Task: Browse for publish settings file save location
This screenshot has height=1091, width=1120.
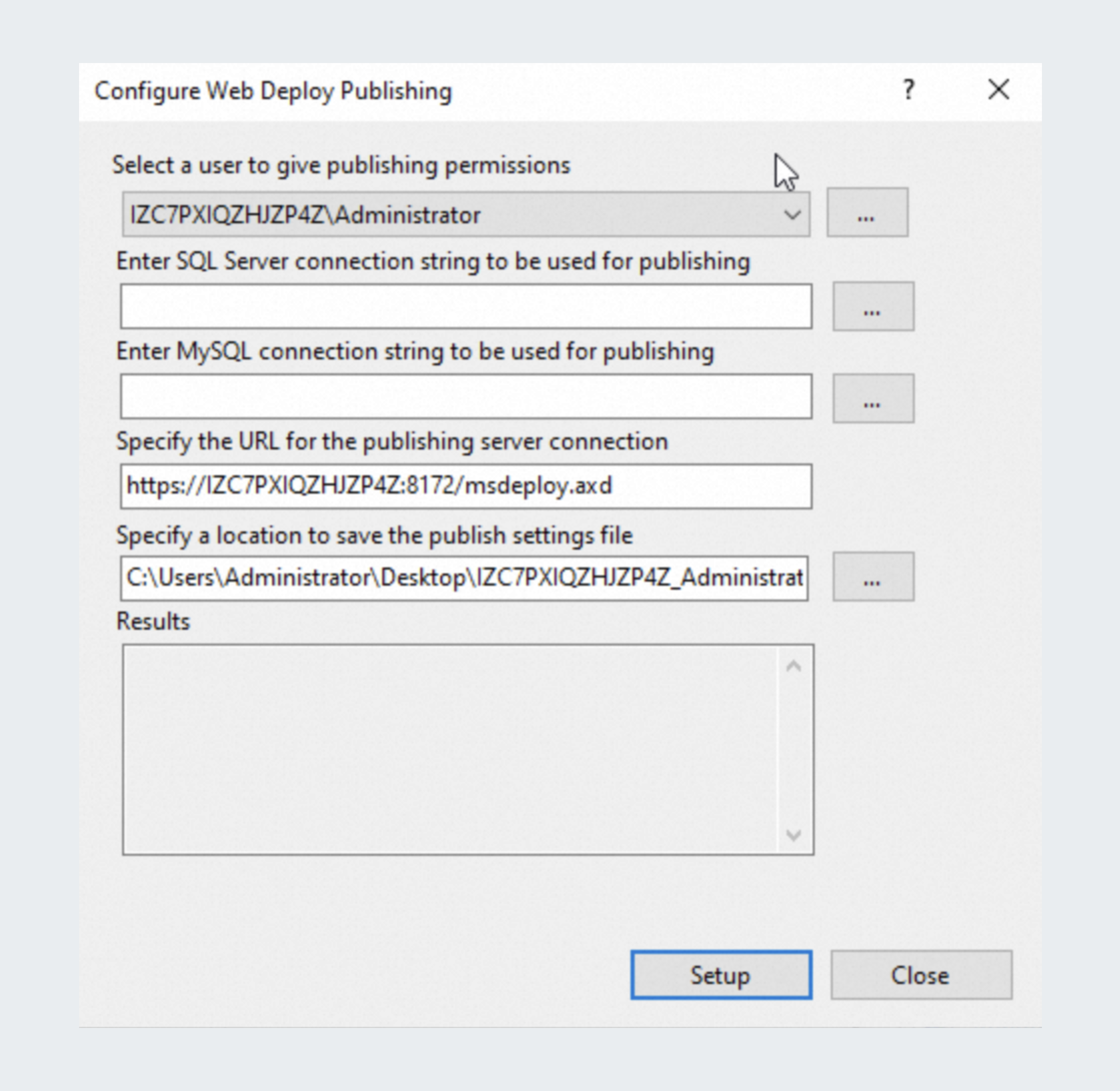Action: [x=873, y=577]
